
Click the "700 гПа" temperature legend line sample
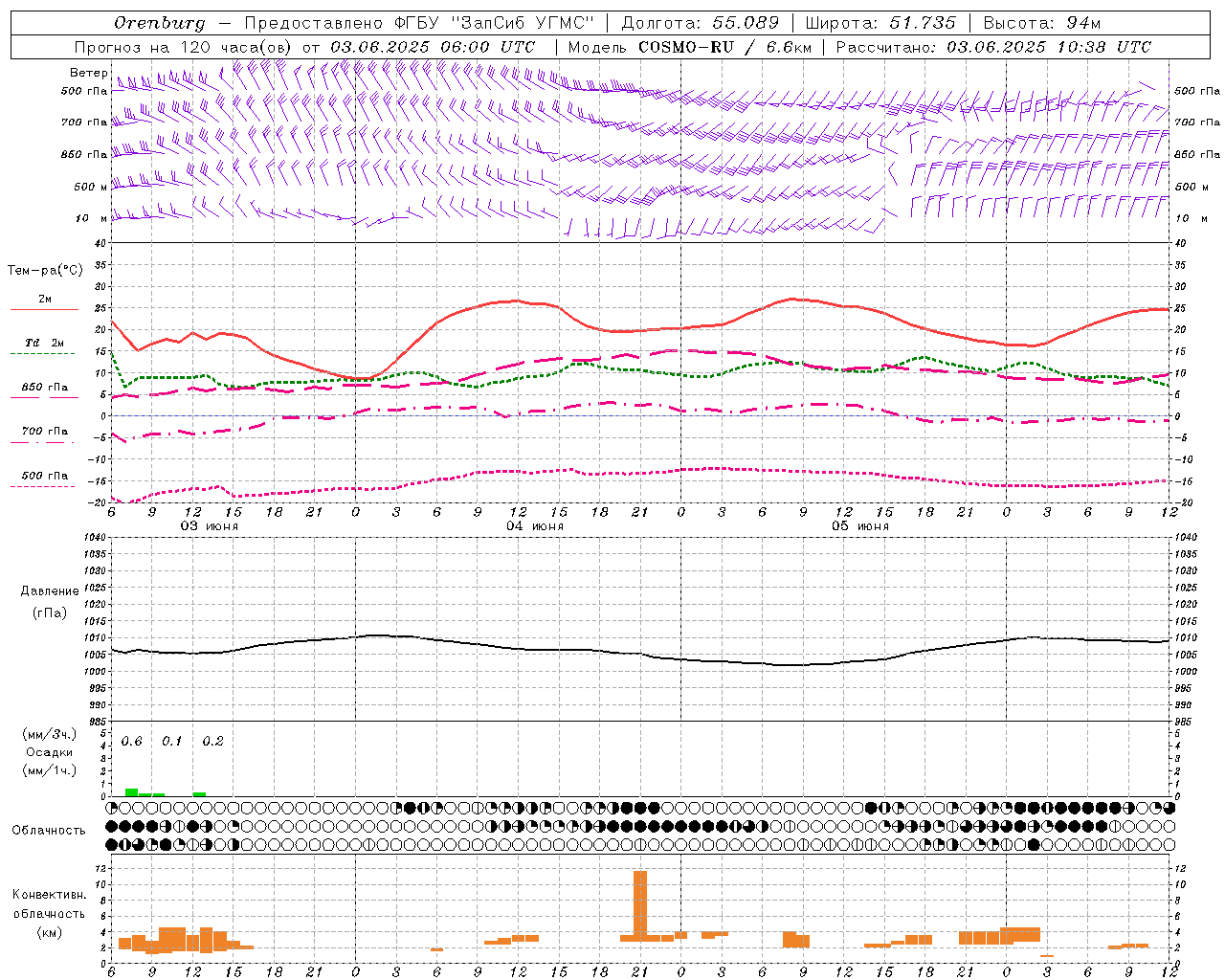coord(44,443)
